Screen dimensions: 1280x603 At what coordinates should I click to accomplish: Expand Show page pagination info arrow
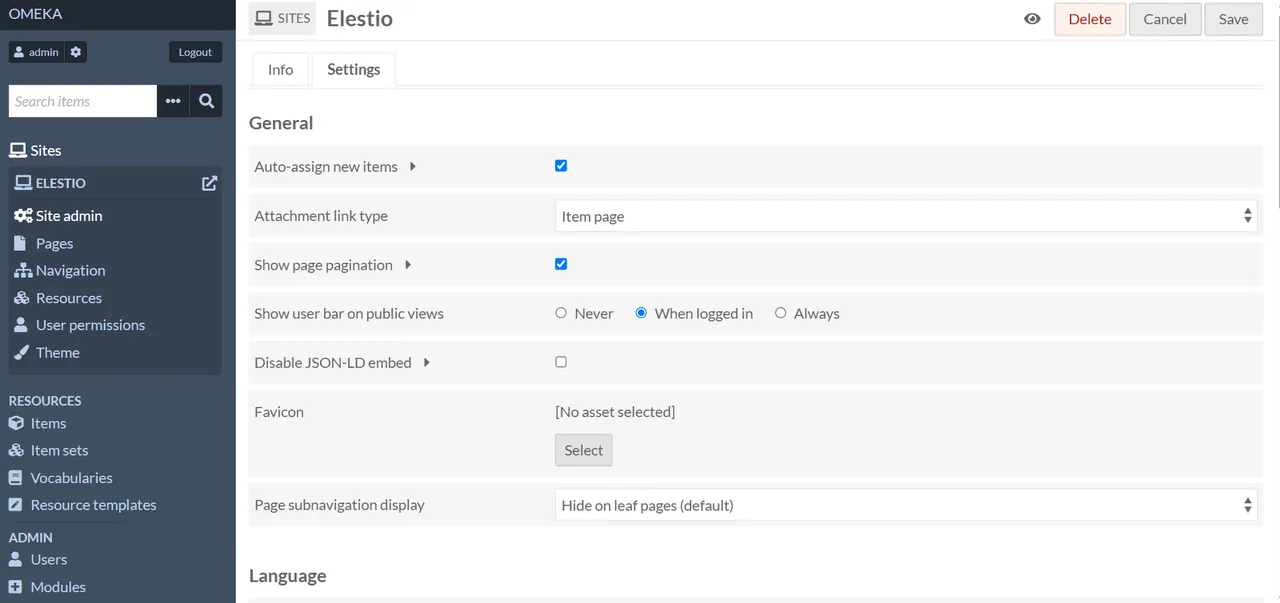[x=408, y=265]
